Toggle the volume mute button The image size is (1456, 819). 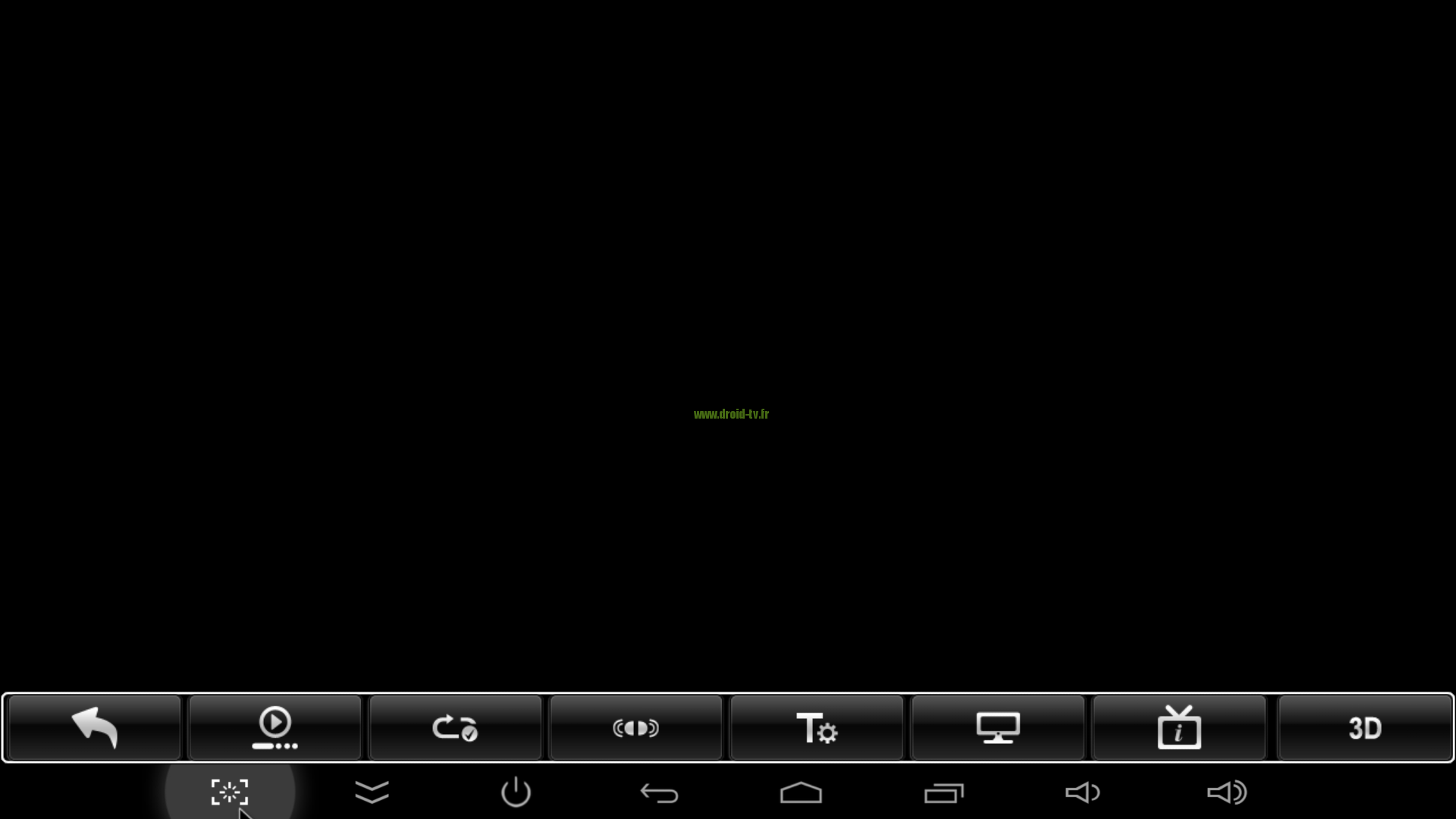pos(1083,792)
